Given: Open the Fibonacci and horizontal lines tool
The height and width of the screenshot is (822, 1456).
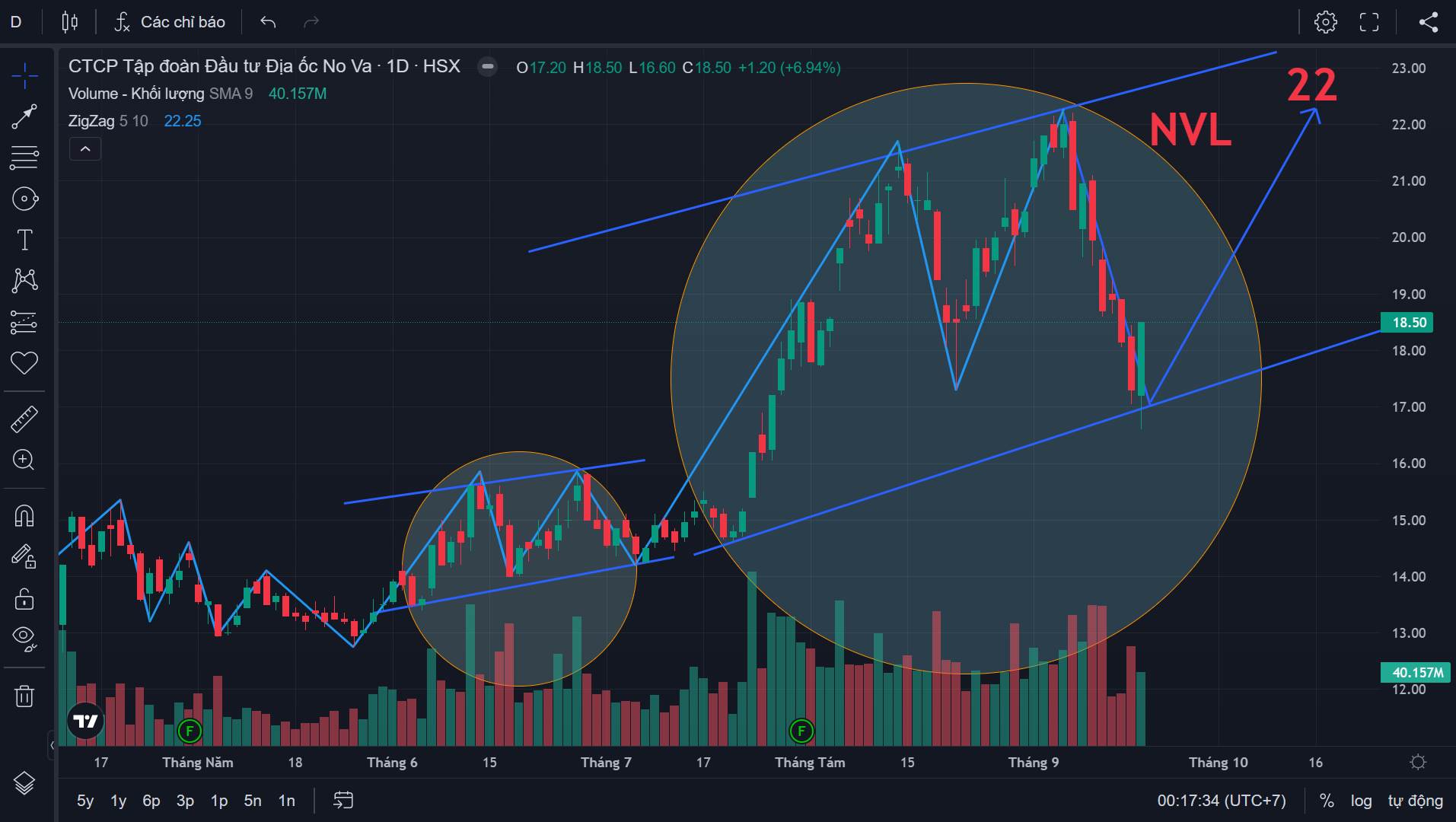Looking at the screenshot, I should pos(24,158).
